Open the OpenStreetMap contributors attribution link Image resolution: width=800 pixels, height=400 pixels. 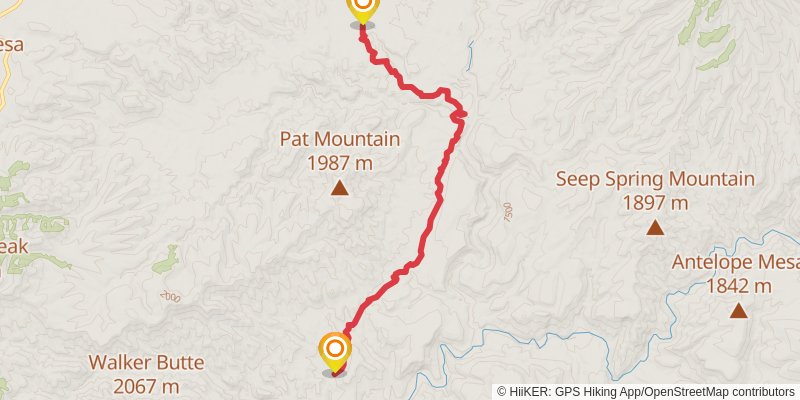click(719, 391)
